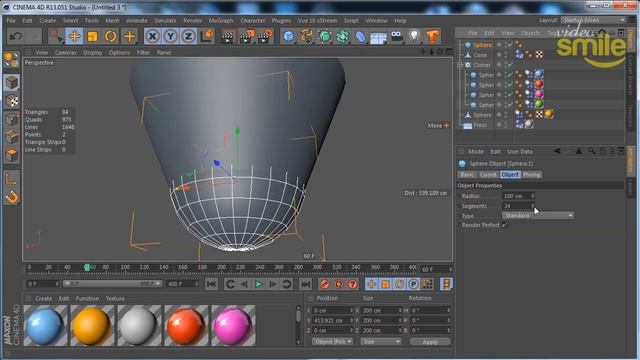The height and width of the screenshot is (360, 640).
Task: Click the Make Editable icon in left sidebar
Action: [11, 60]
